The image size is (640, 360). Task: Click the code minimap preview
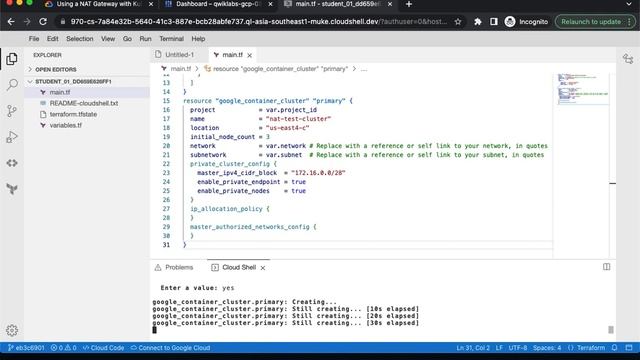coord(583,89)
